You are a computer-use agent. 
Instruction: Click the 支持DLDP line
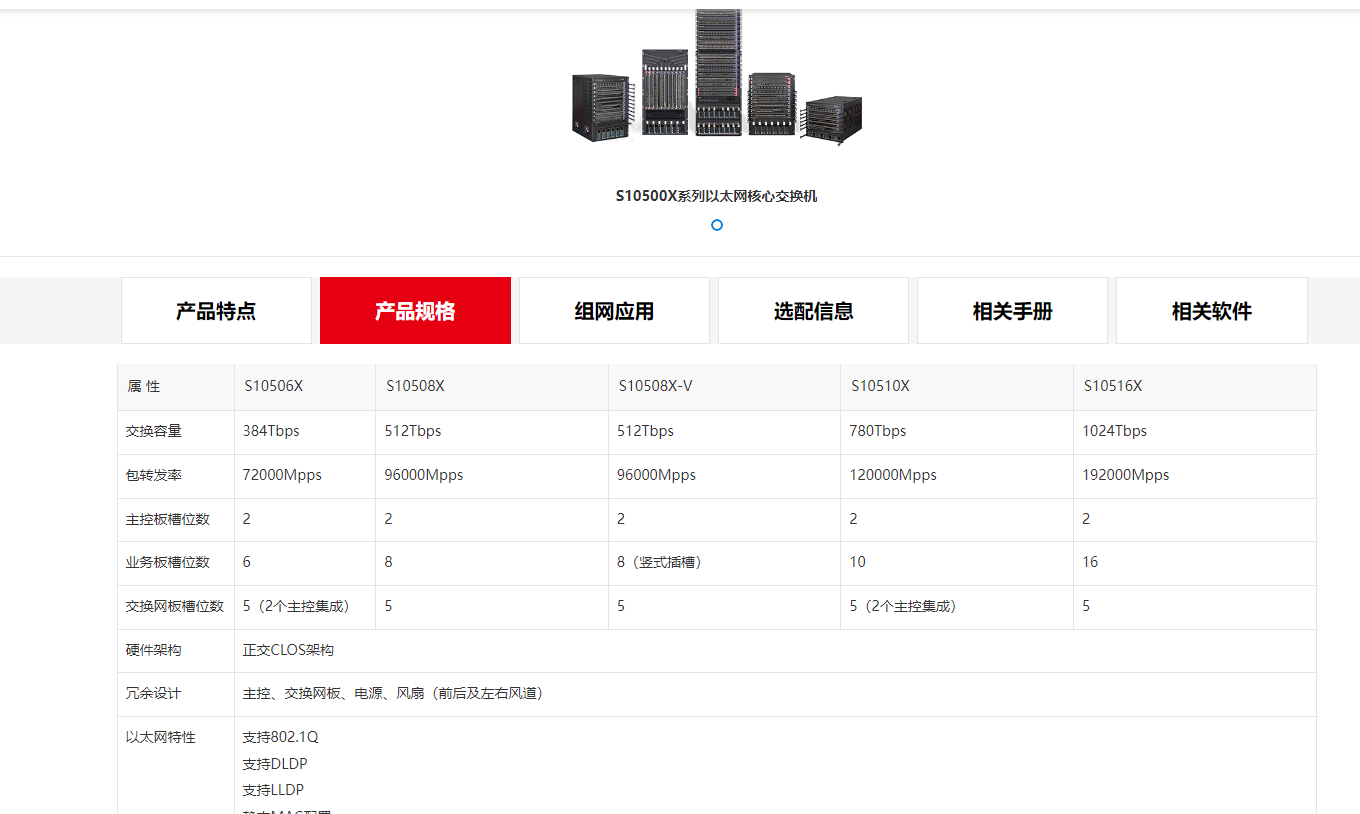click(x=275, y=763)
